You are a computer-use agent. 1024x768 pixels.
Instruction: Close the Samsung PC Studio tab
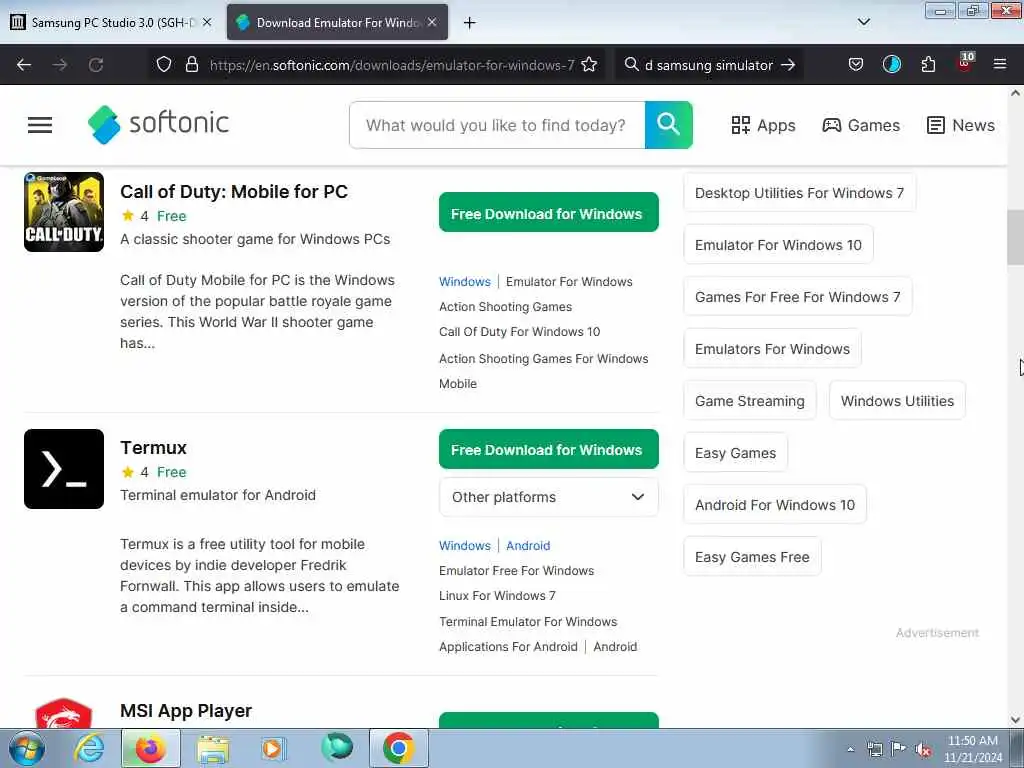(x=207, y=22)
